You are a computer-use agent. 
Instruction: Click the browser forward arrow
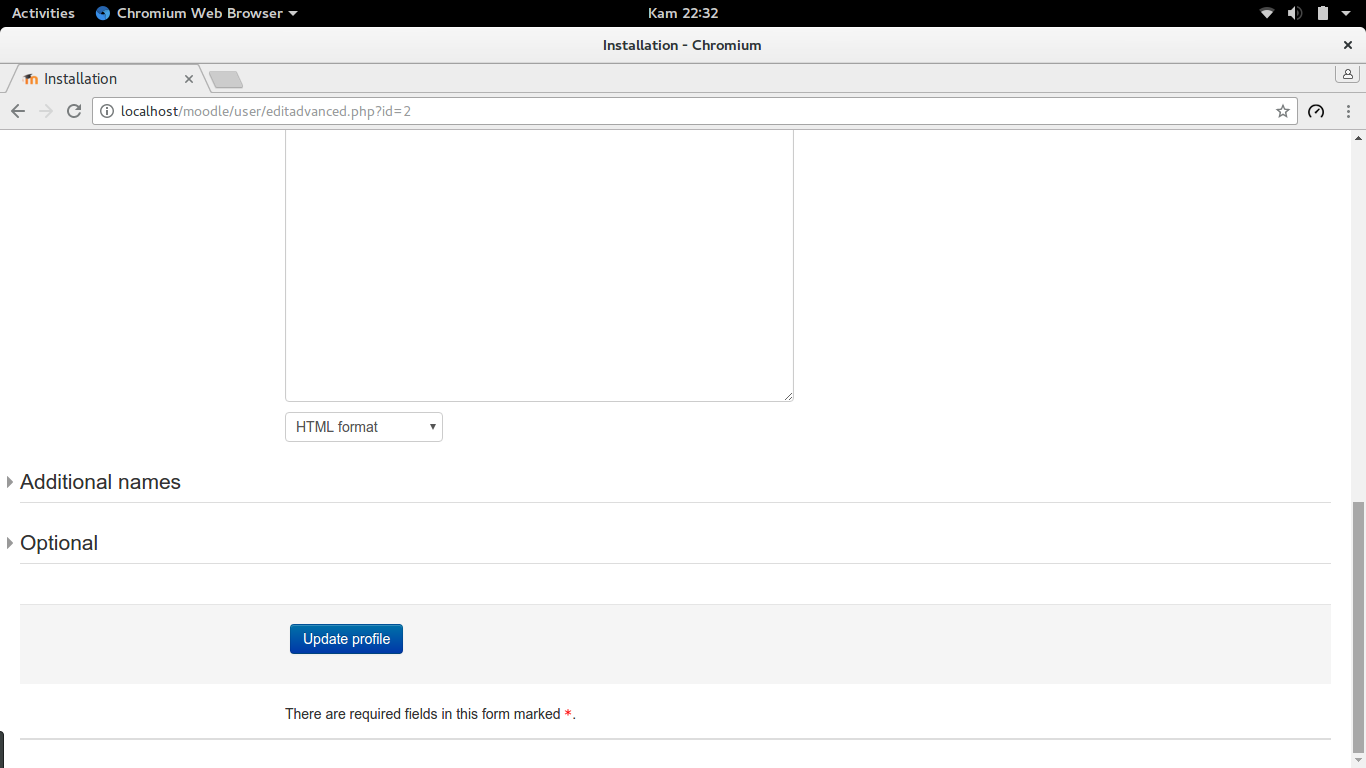[x=45, y=111]
